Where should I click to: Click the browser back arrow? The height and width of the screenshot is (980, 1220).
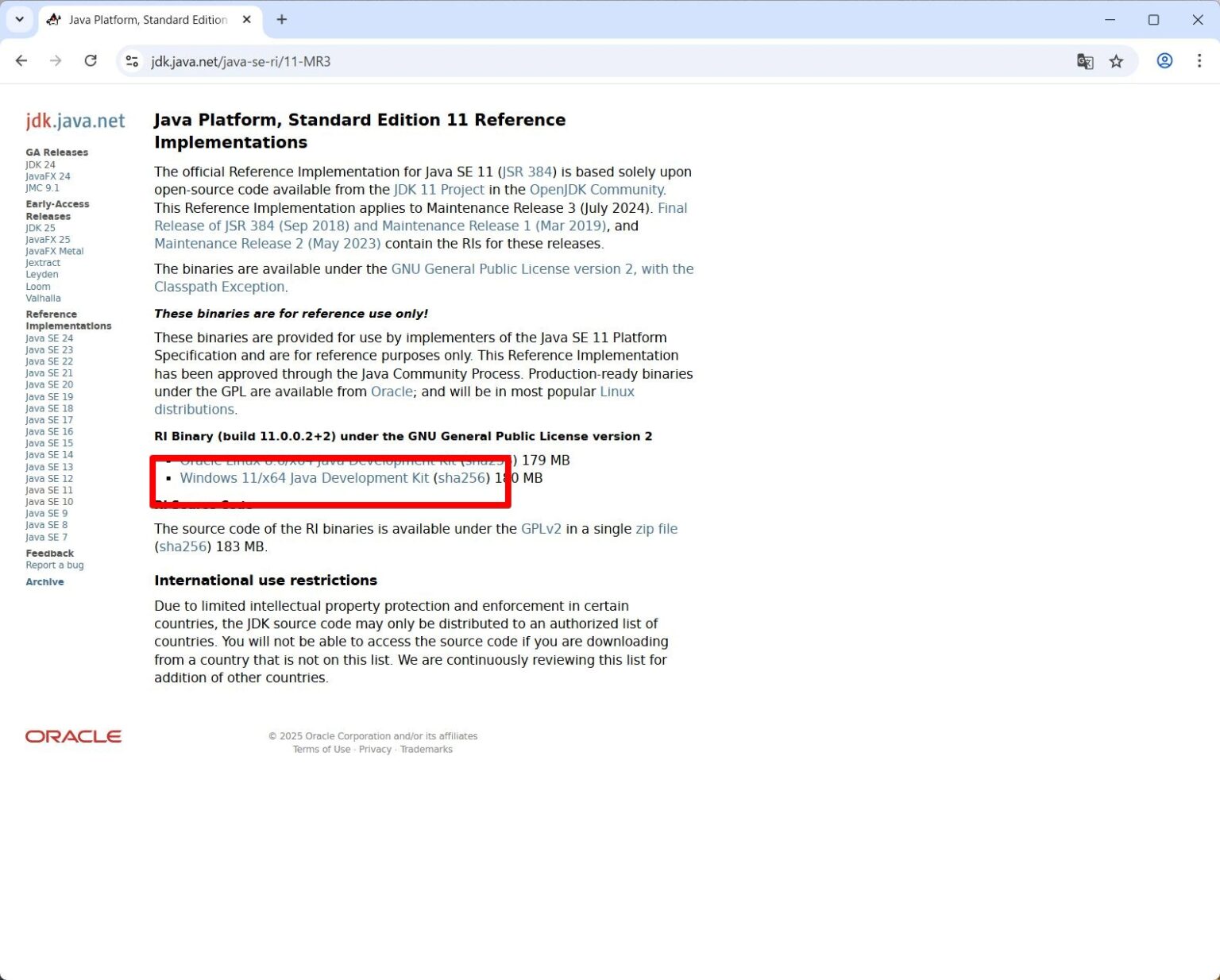[x=21, y=61]
